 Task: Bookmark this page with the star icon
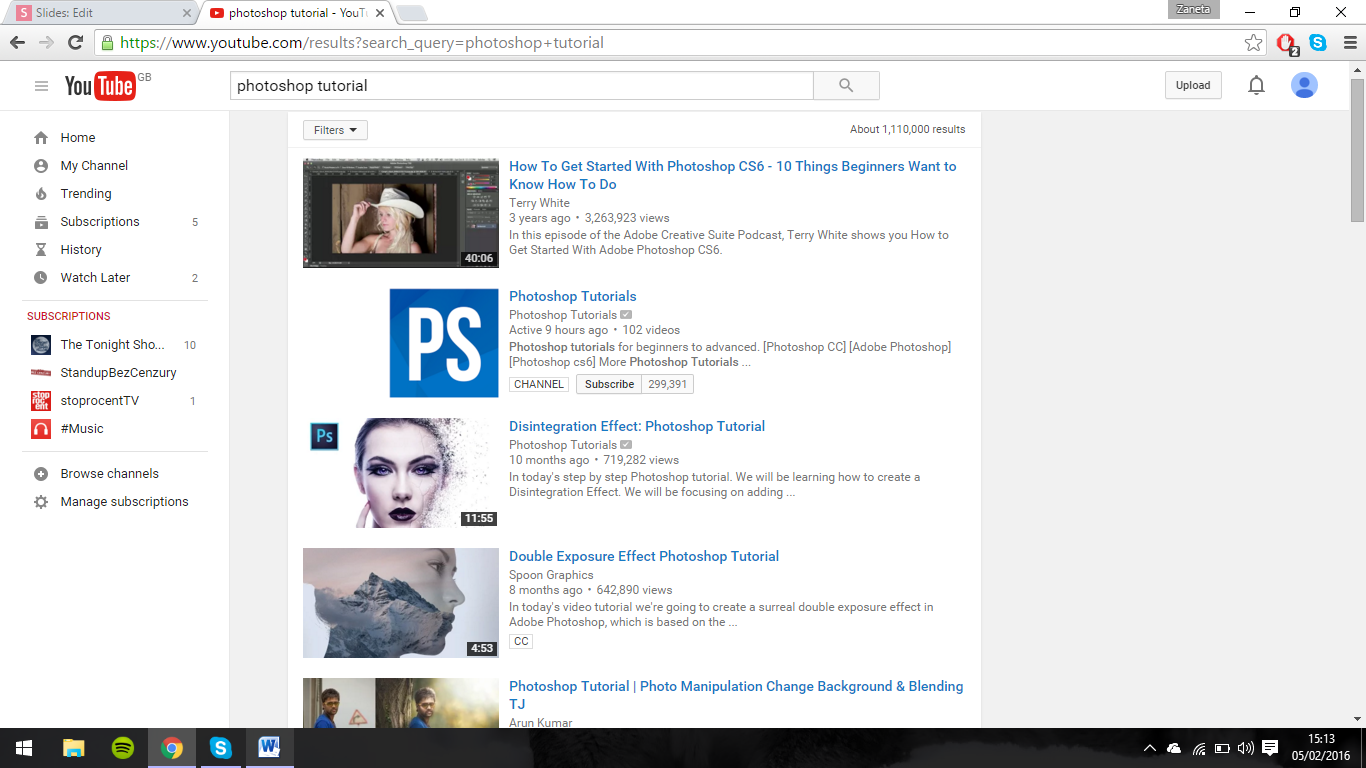[x=1253, y=43]
